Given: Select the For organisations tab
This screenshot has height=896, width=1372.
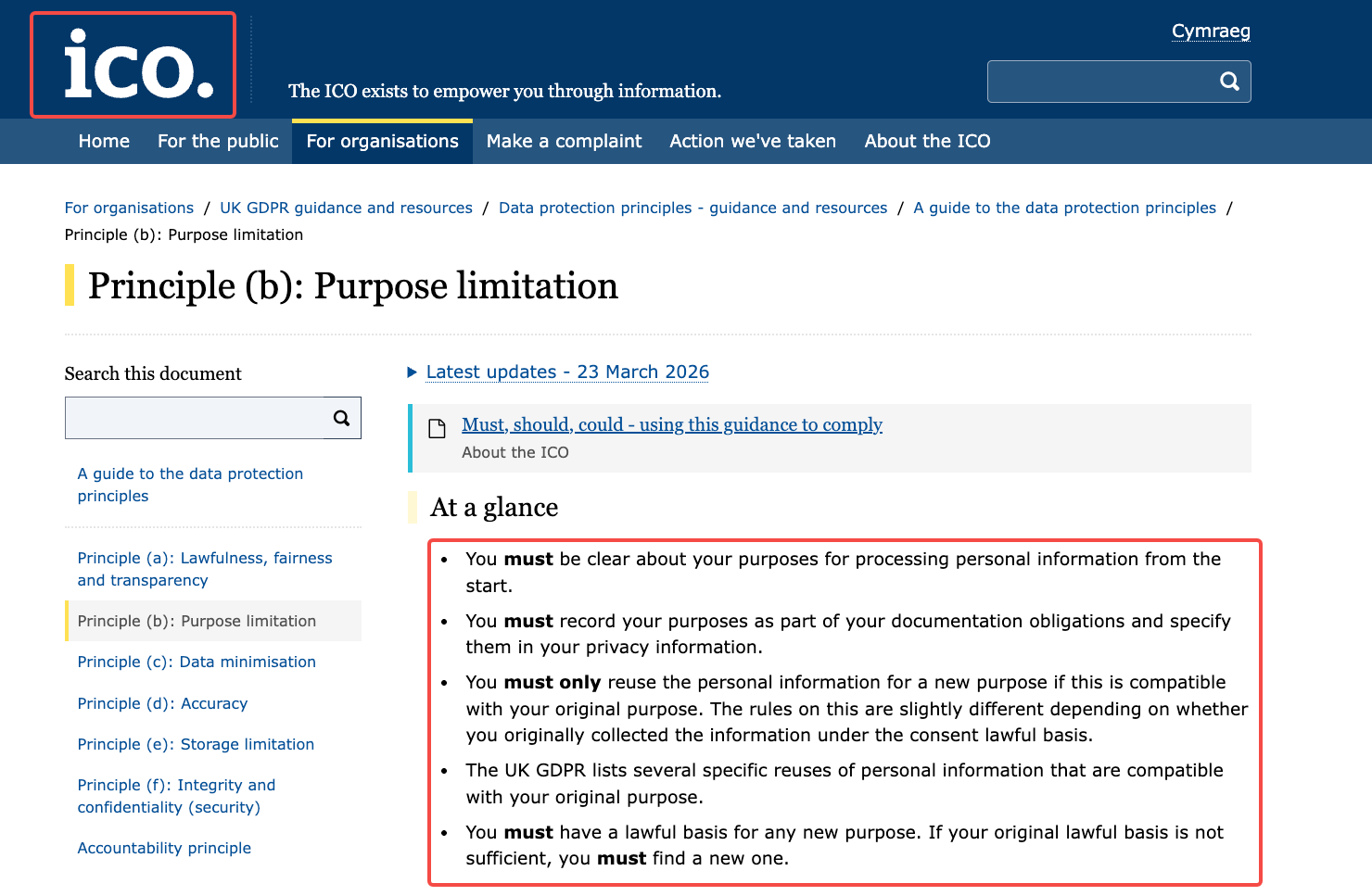Looking at the screenshot, I should 382,141.
